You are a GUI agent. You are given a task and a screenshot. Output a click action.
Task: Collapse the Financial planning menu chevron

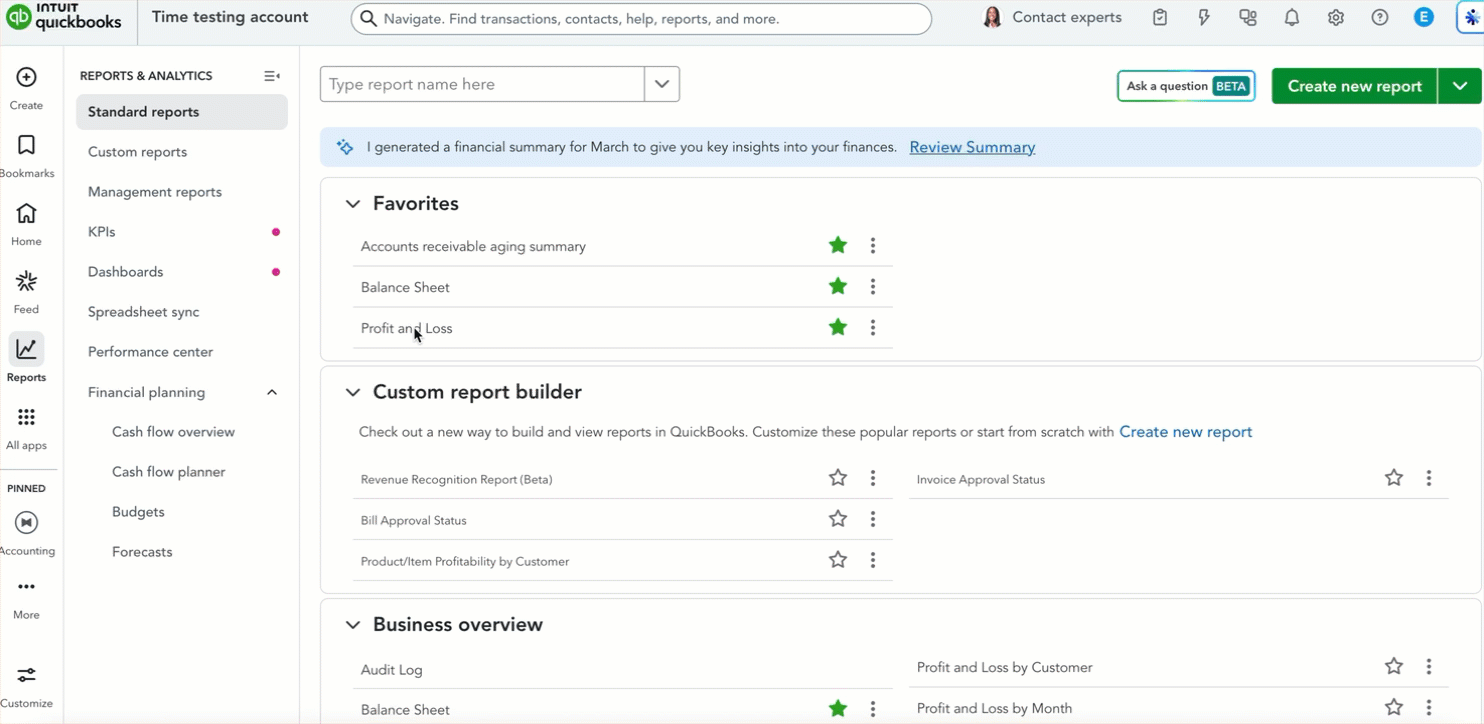click(272, 392)
